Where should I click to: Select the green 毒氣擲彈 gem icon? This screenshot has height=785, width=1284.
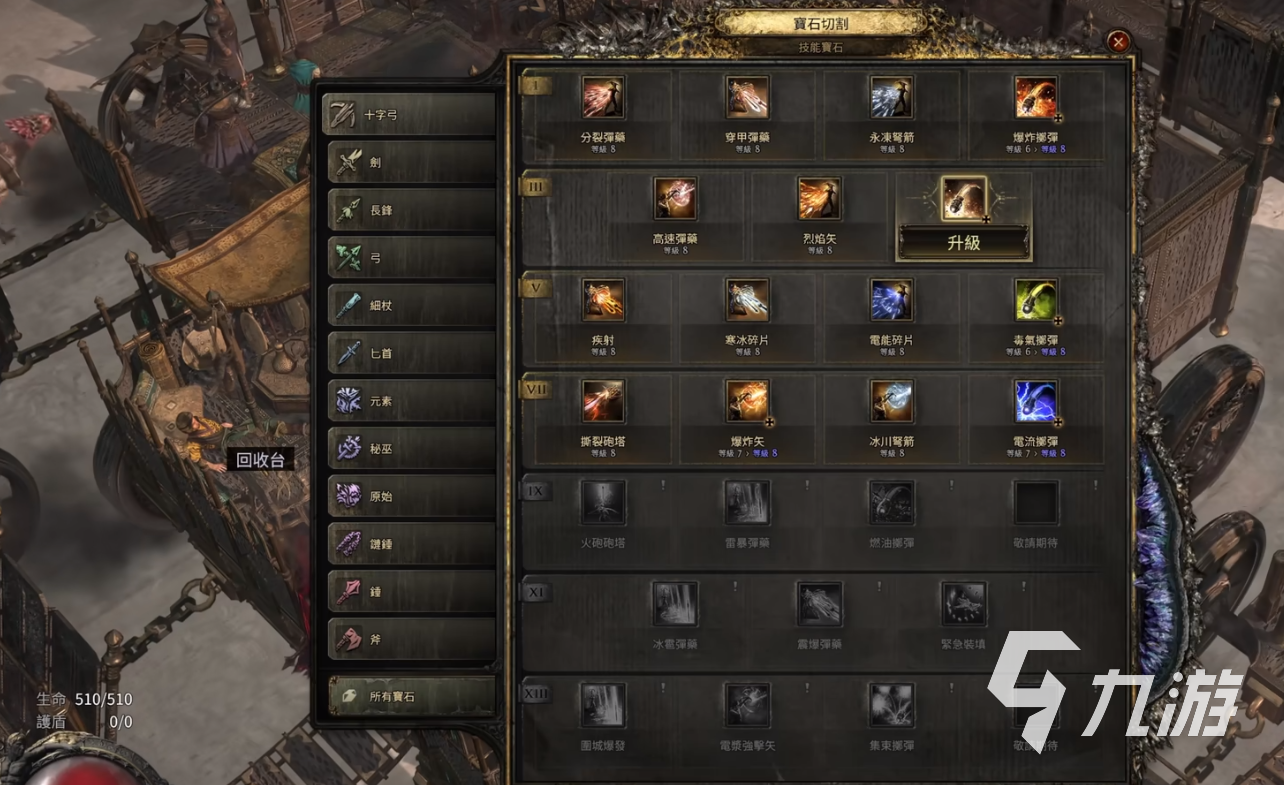(x=1036, y=300)
